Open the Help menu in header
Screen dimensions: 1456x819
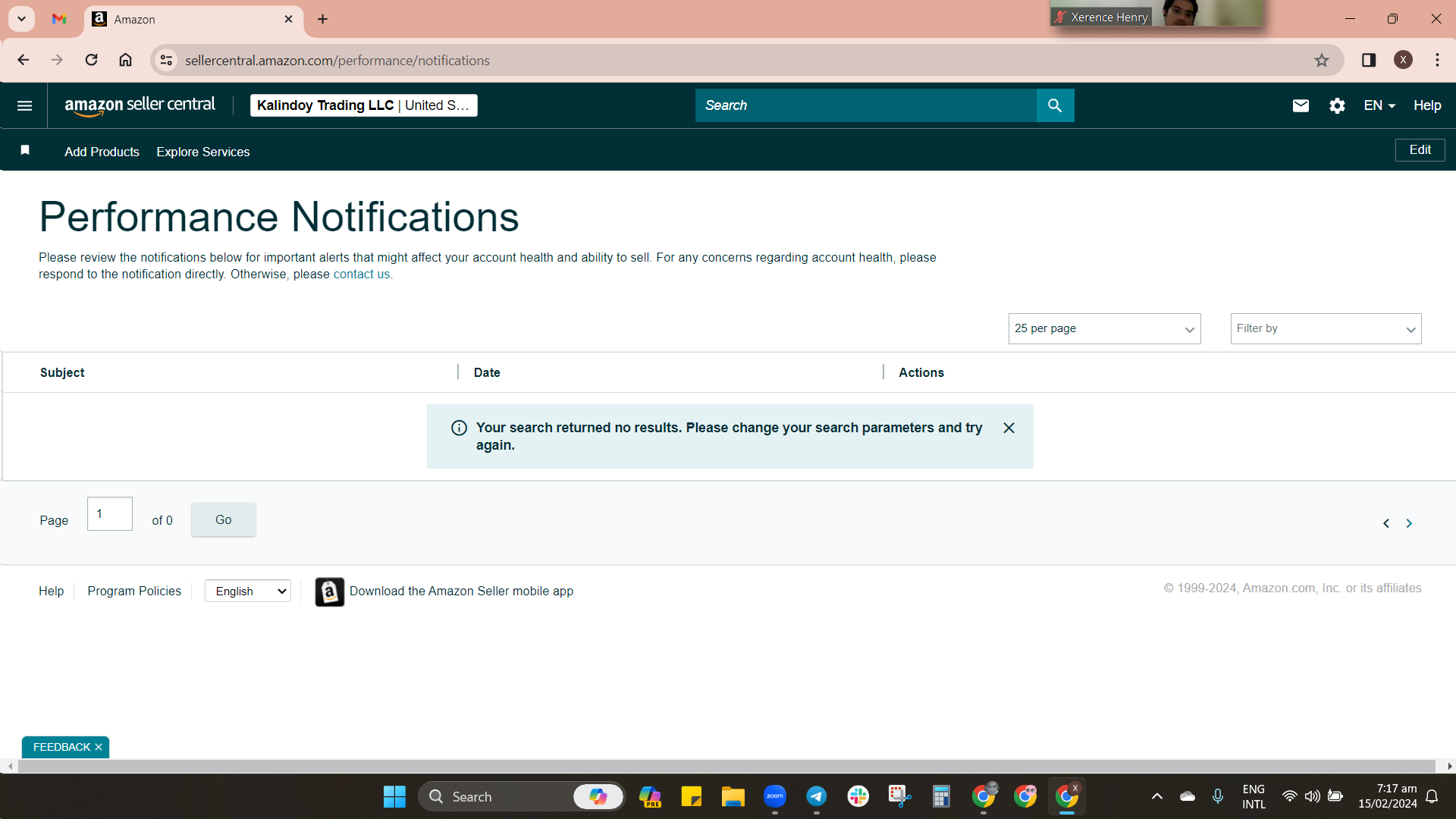click(x=1427, y=105)
